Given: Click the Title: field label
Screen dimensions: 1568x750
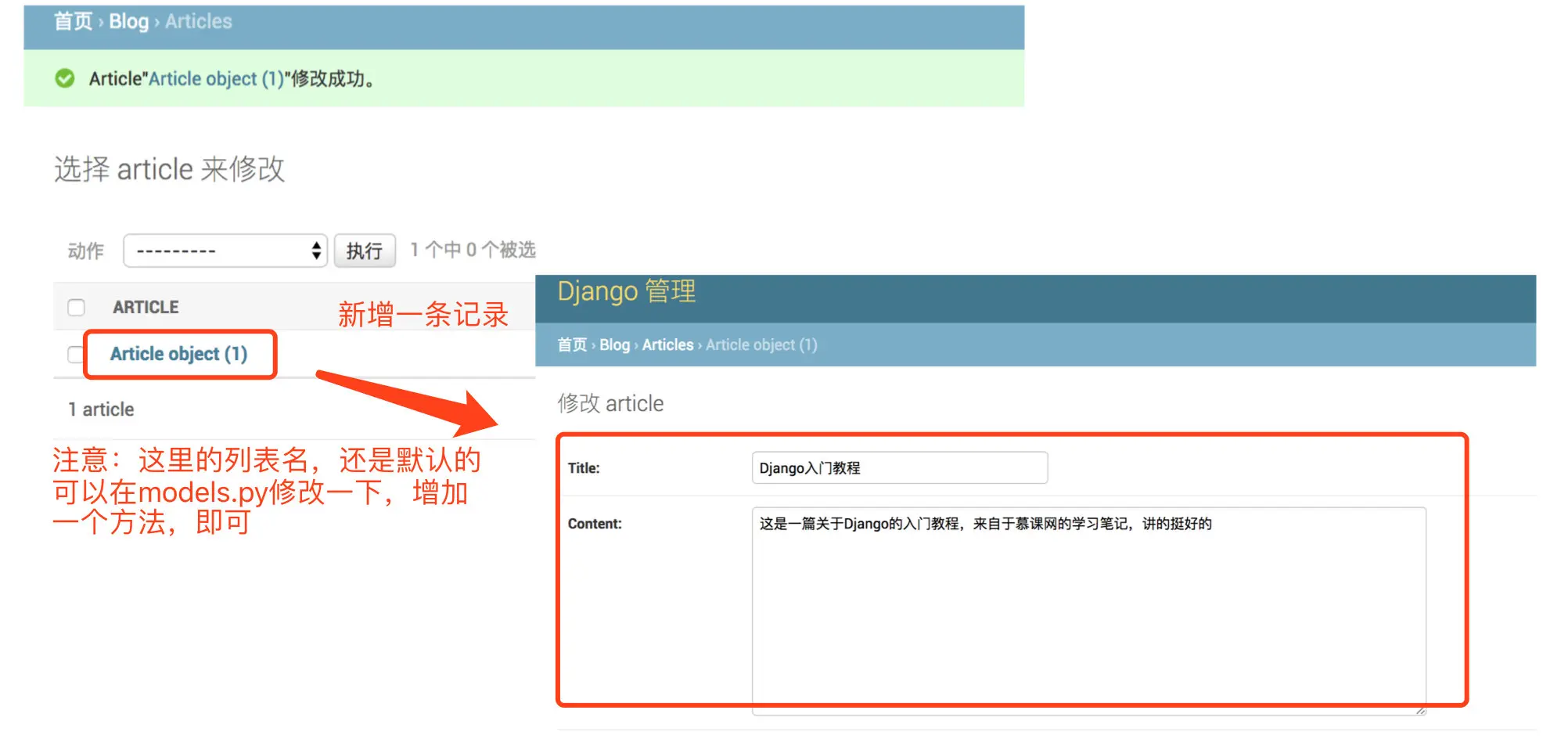Looking at the screenshot, I should point(584,468).
